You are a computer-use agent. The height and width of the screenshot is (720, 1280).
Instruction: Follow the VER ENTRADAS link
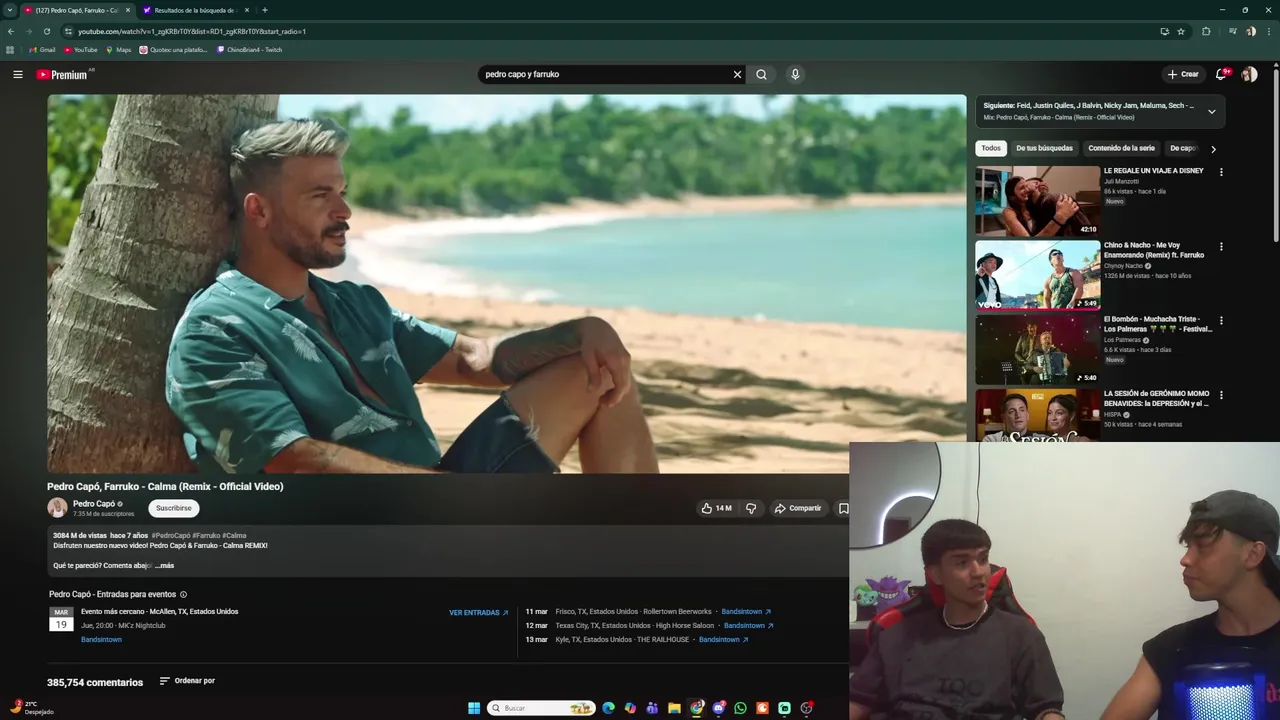[x=479, y=613]
